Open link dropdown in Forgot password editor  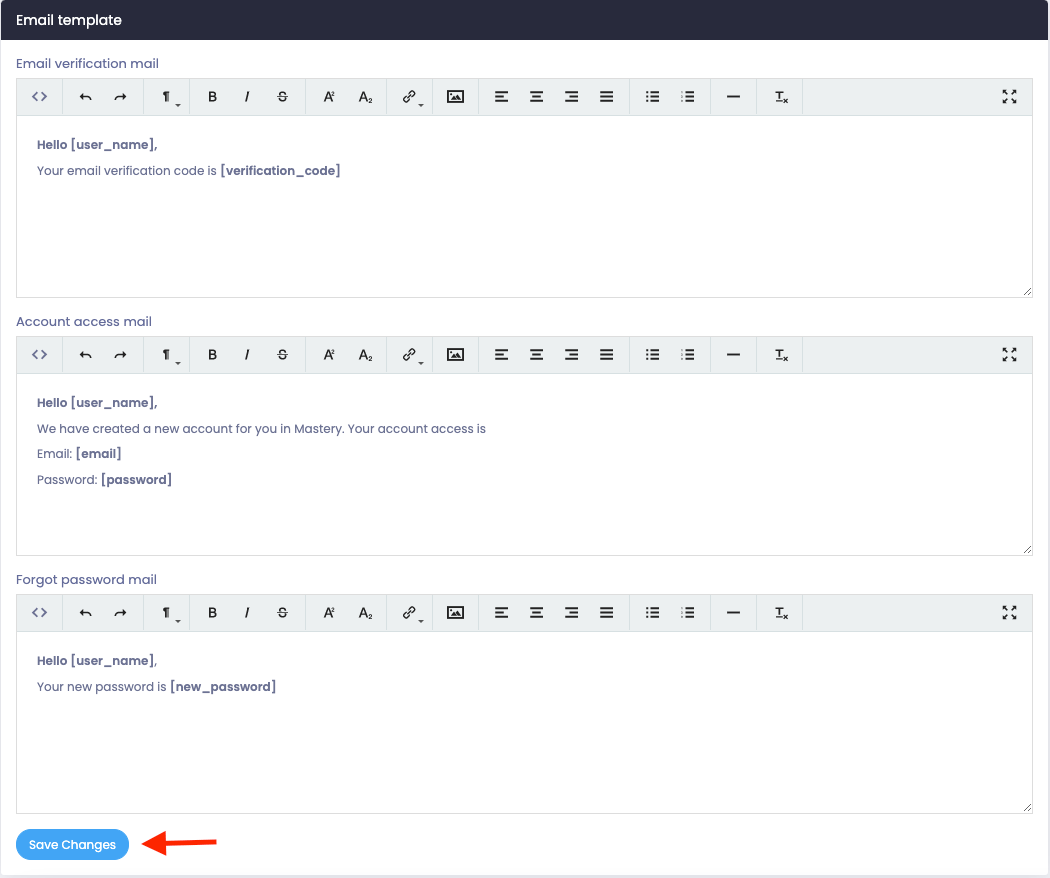[410, 613]
